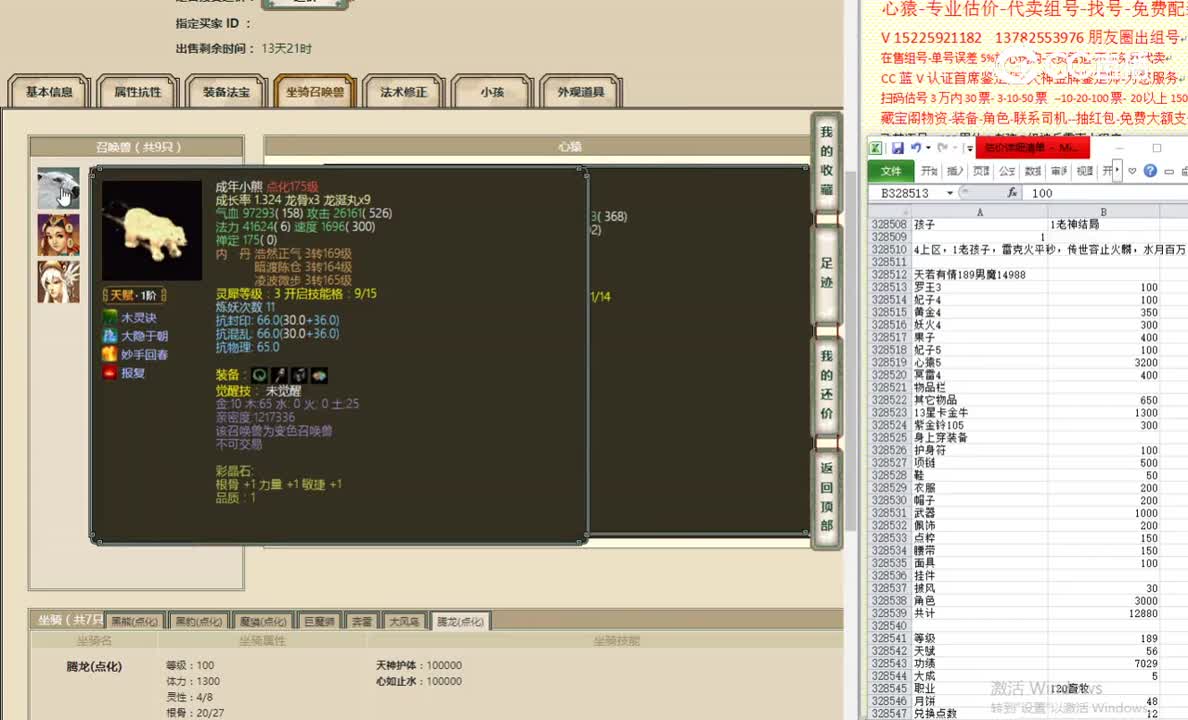Select the 妙手回春 skill icon
Viewport: 1188px width, 720px height.
(109, 353)
